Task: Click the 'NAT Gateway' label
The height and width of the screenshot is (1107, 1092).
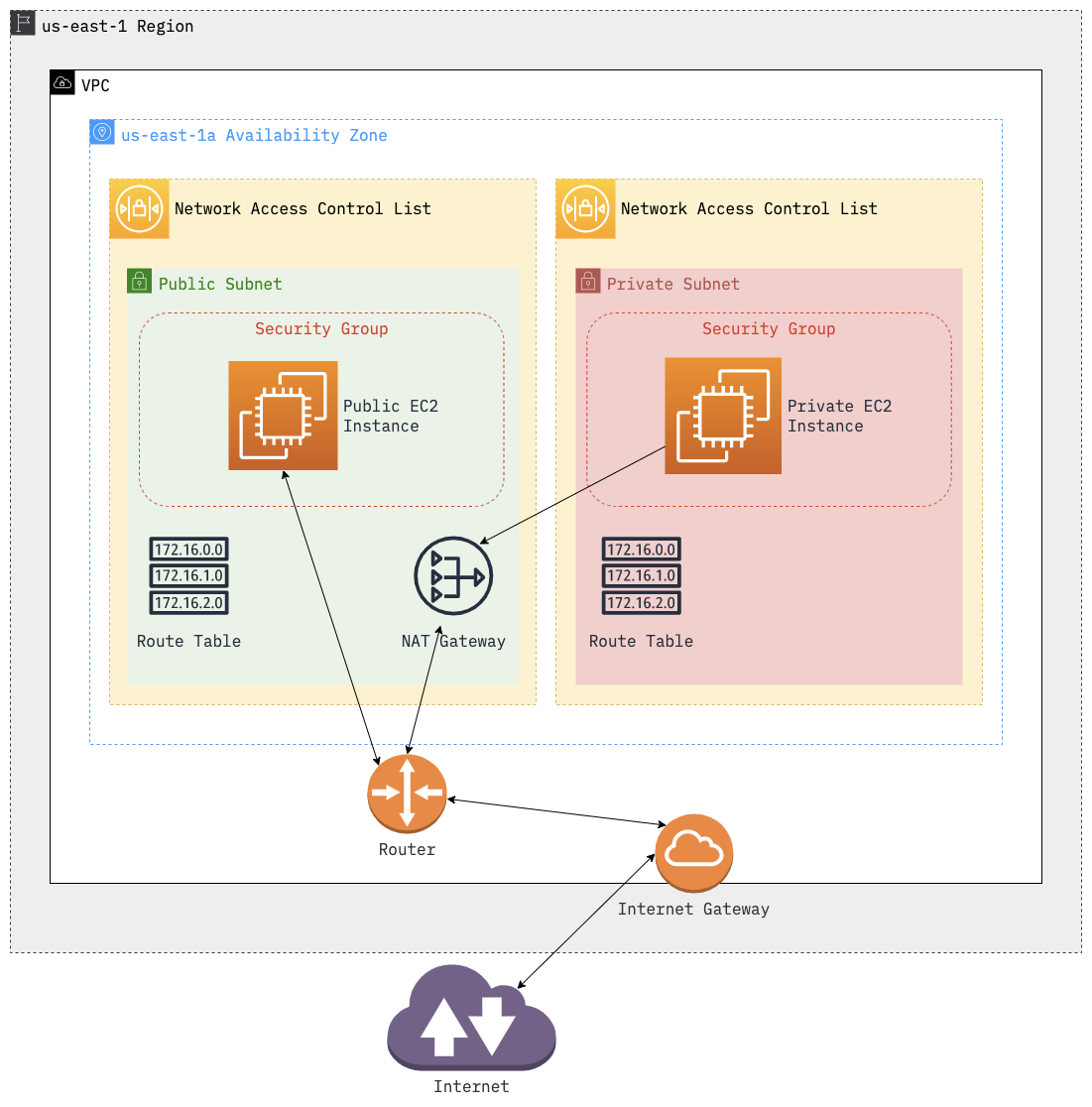Action: point(453,641)
